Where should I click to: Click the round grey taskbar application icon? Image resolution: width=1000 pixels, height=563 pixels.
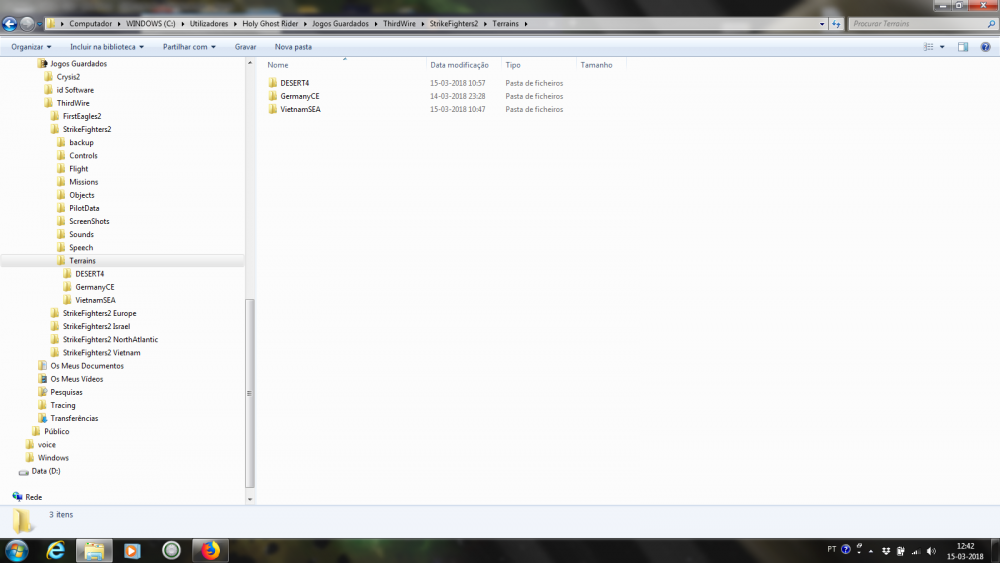tap(171, 550)
